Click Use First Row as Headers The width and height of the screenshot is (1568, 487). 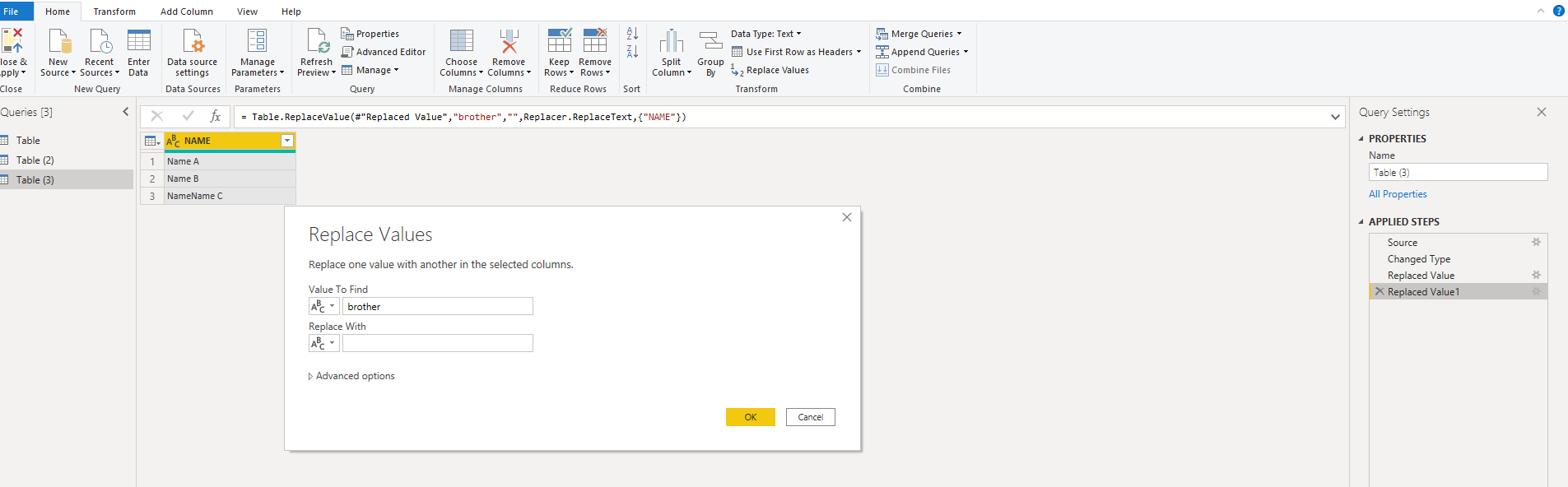796,52
